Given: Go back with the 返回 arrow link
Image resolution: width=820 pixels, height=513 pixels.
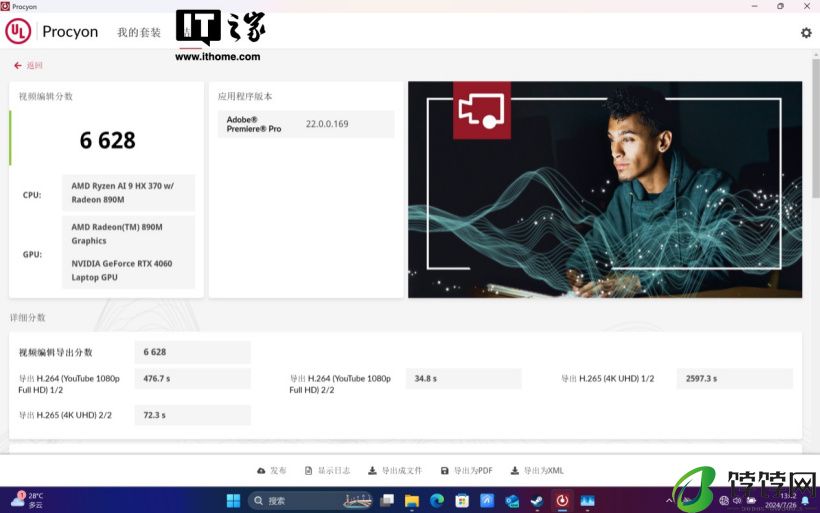Looking at the screenshot, I should pos(28,65).
